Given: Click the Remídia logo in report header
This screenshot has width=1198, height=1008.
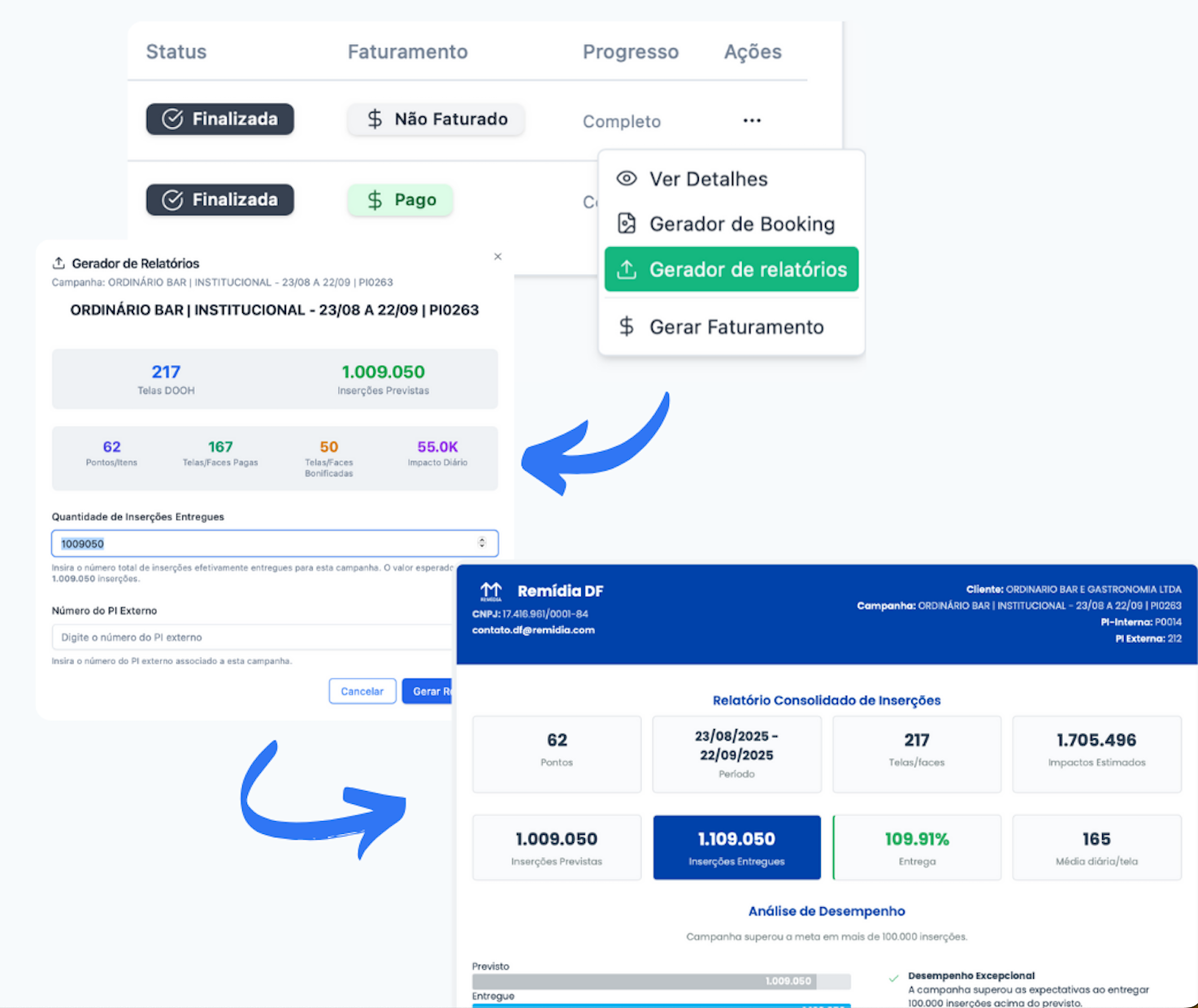Looking at the screenshot, I should pos(491,592).
